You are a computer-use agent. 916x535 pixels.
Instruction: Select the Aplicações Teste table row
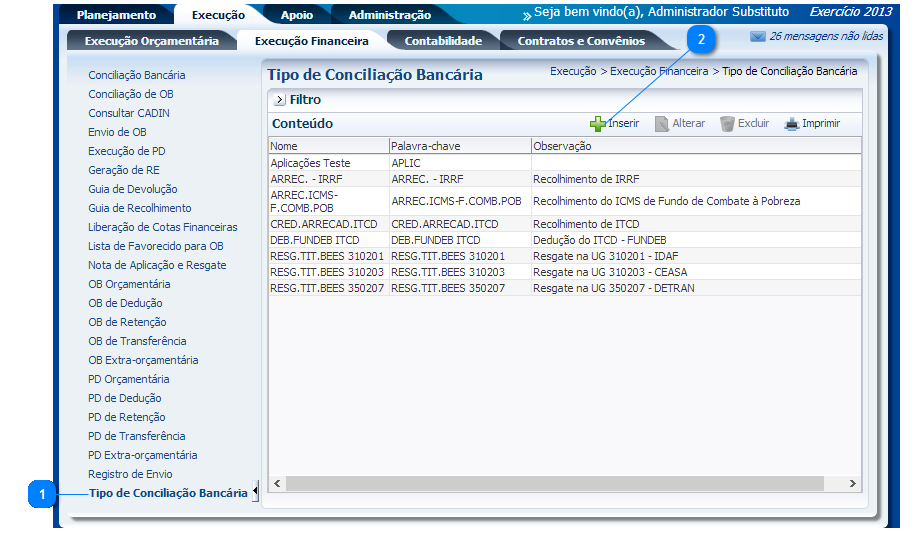click(x=310, y=162)
